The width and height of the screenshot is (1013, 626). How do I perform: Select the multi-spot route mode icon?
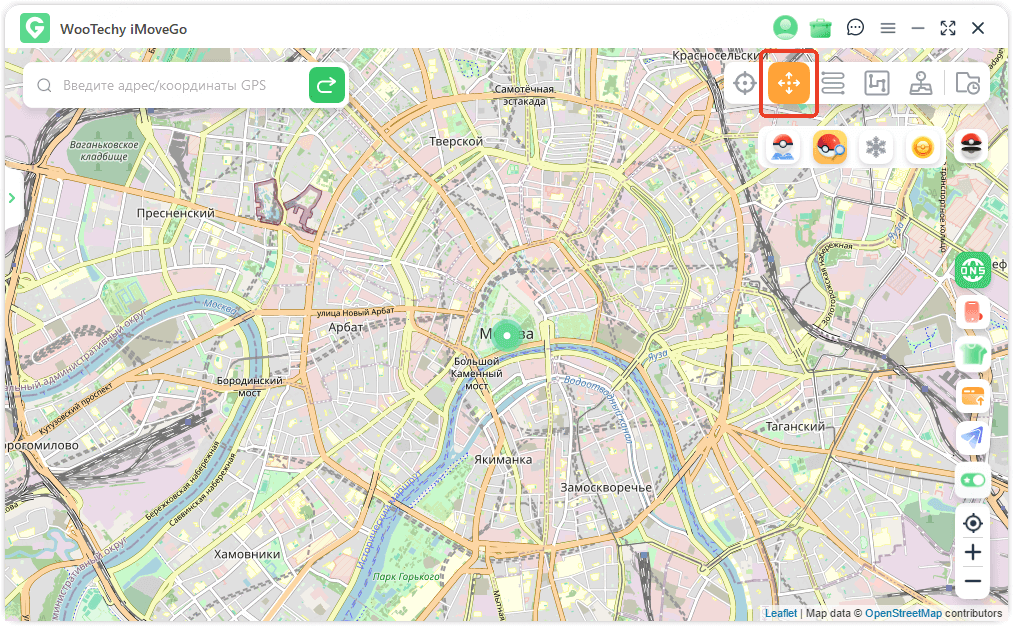click(876, 84)
